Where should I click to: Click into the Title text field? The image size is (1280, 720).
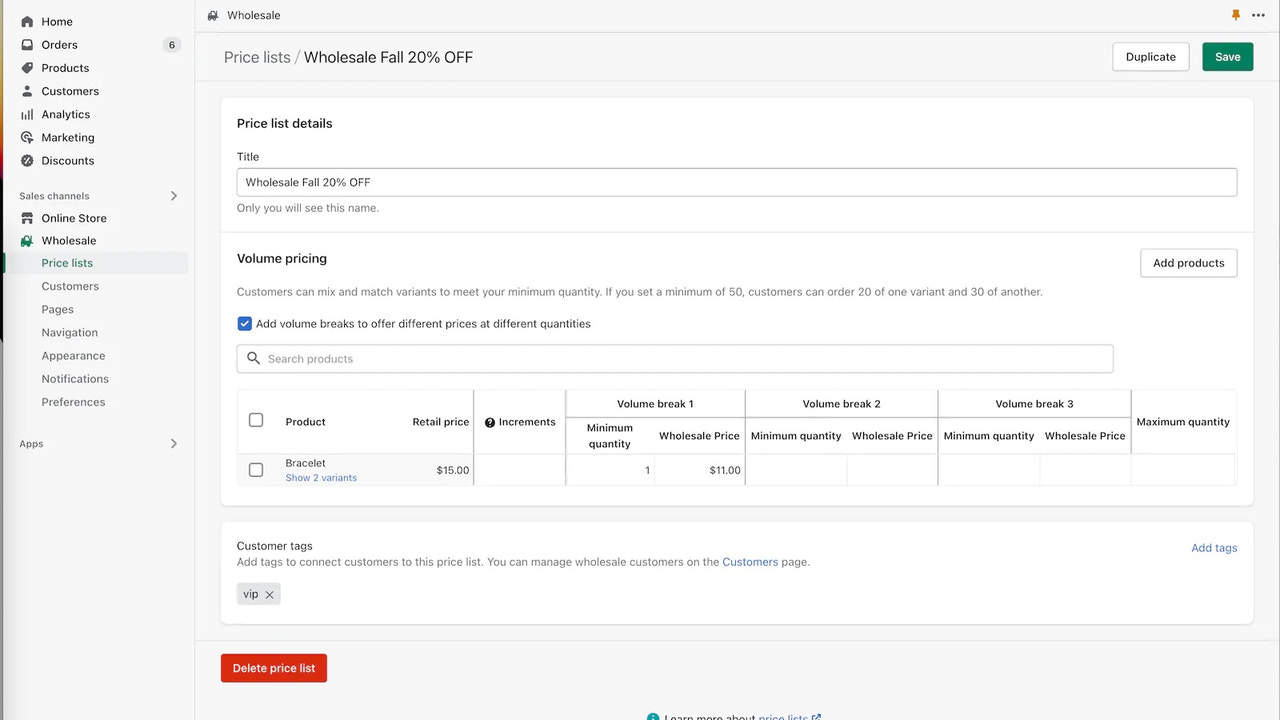737,182
